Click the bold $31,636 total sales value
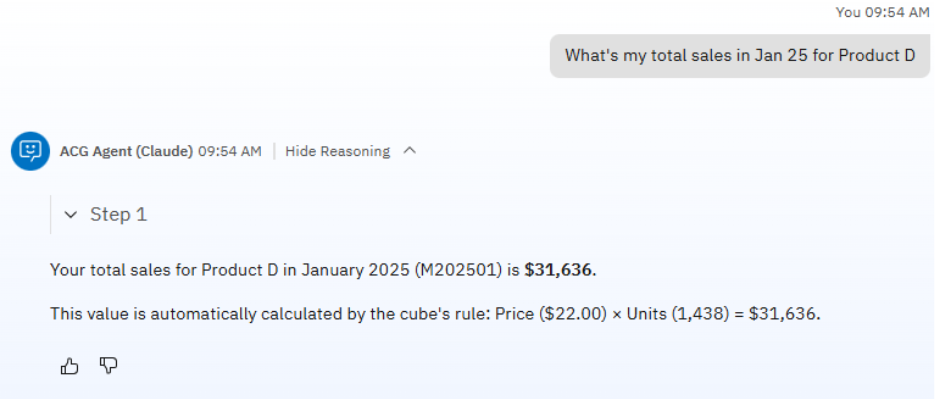Screen dimensions: 937x399 coord(560,270)
